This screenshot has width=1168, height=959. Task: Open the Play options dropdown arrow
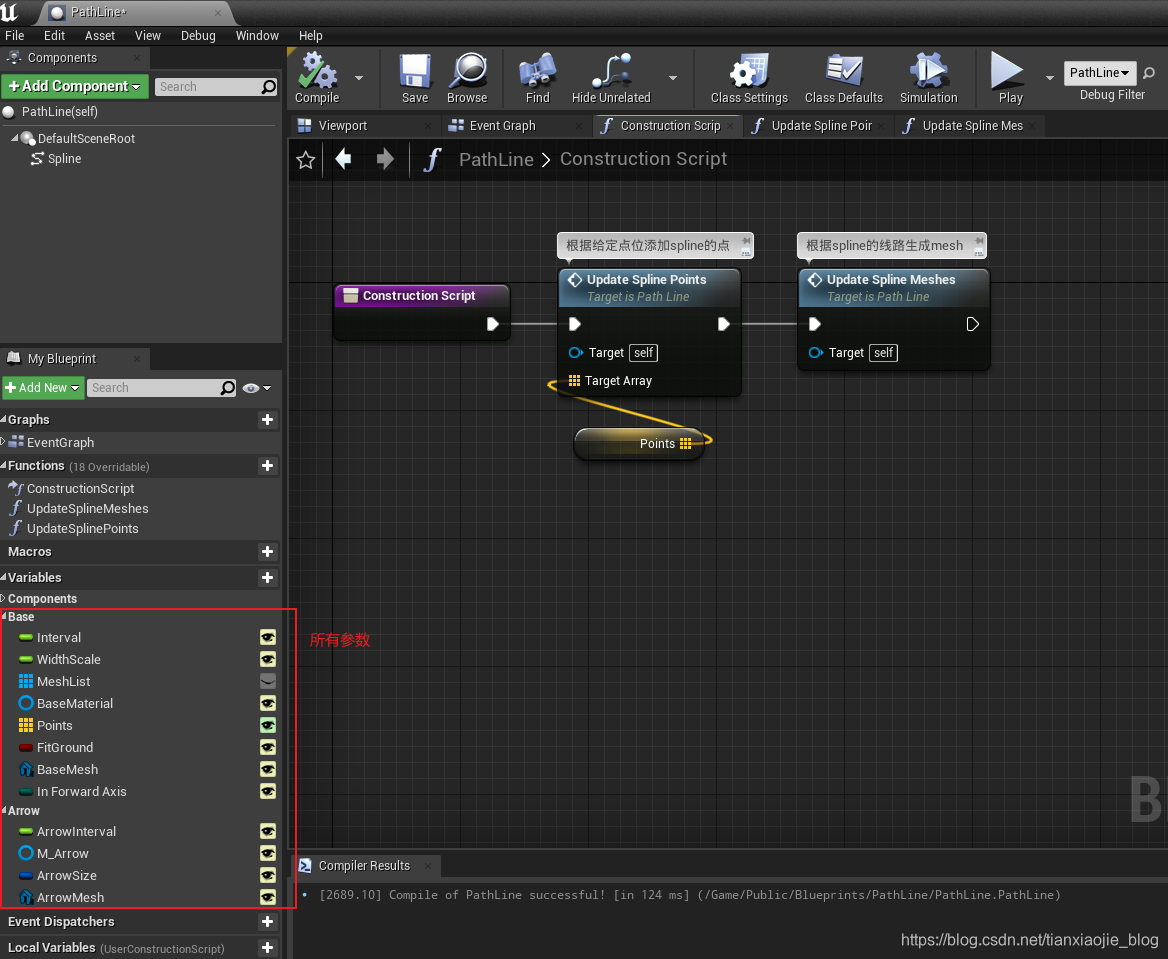[1050, 77]
